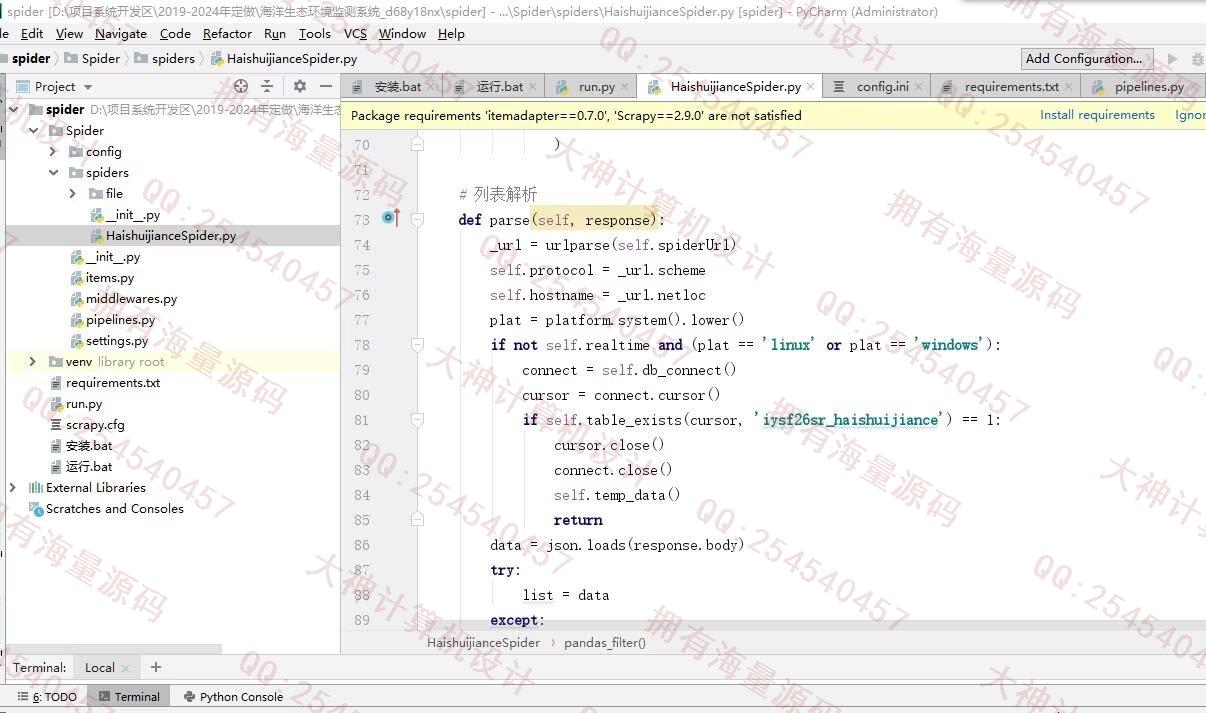Select HaishuijianceSpider.py in project tree
The height and width of the screenshot is (713, 1206).
(173, 236)
